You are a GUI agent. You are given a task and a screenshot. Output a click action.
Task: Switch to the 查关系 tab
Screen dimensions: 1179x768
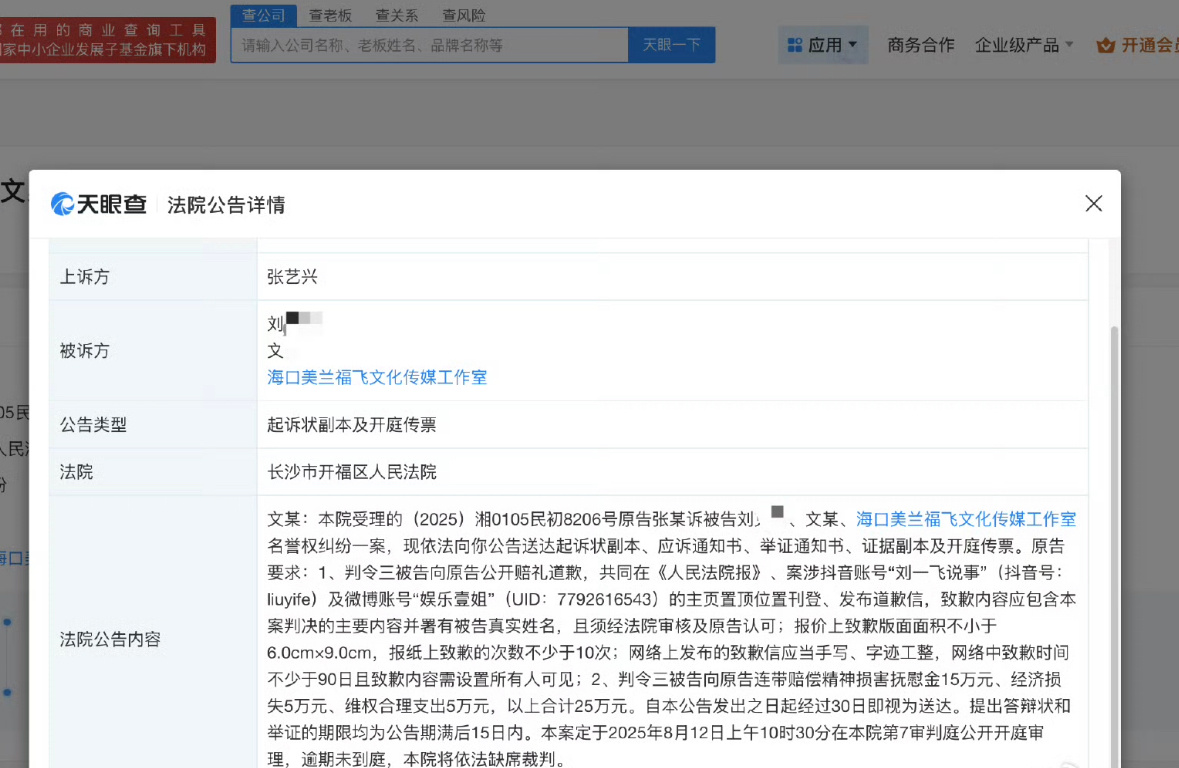pos(396,15)
